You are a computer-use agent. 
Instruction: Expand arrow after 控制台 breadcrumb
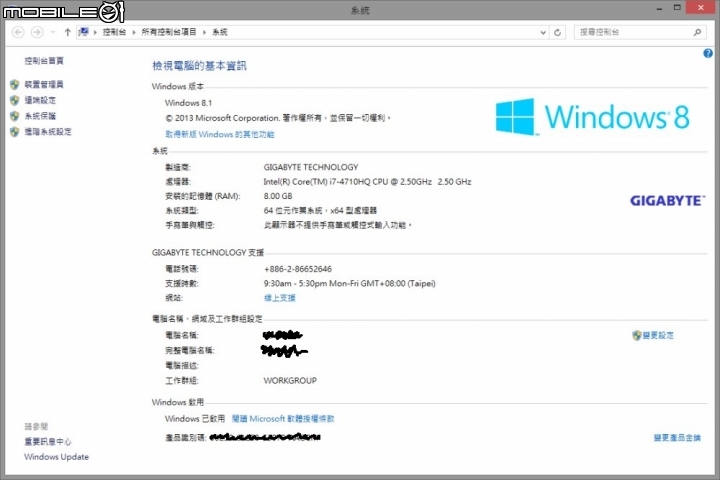click(134, 32)
